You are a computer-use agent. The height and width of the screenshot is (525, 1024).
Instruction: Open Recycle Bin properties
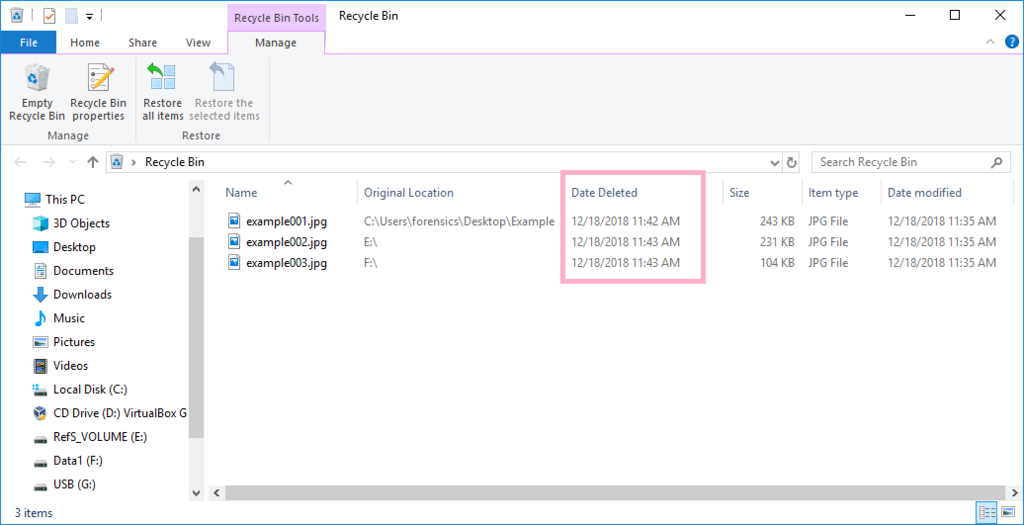point(98,92)
